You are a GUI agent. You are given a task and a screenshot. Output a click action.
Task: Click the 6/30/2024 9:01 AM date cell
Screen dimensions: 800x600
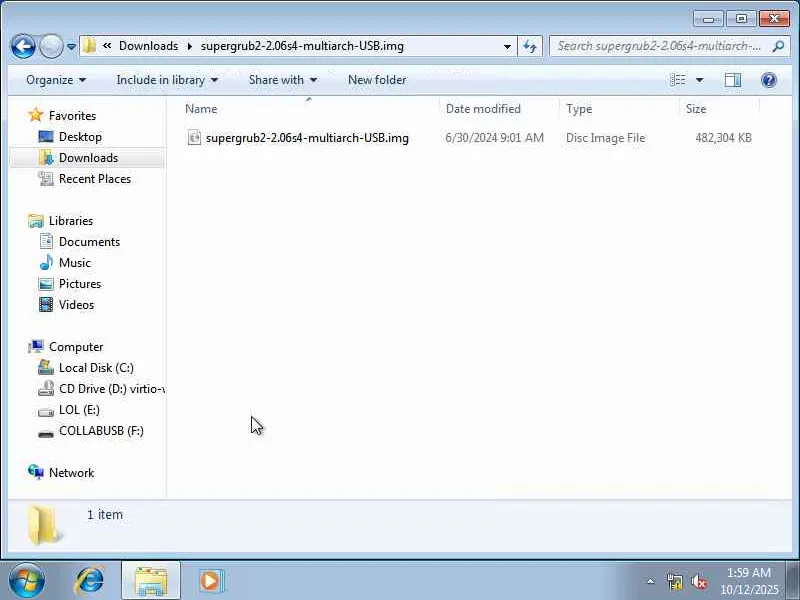point(494,138)
